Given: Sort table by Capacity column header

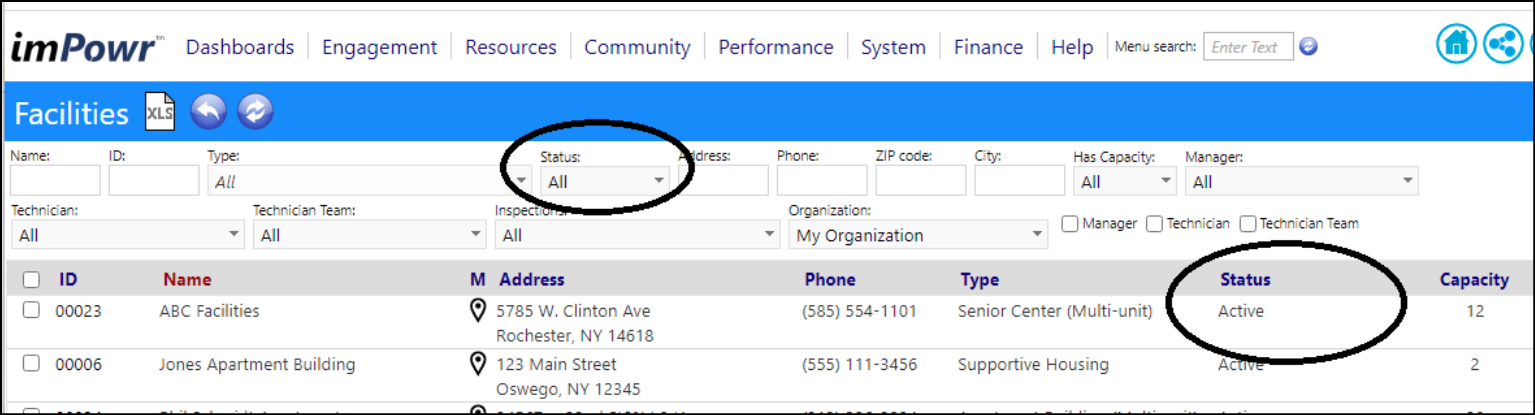Looking at the screenshot, I should coord(1474,280).
